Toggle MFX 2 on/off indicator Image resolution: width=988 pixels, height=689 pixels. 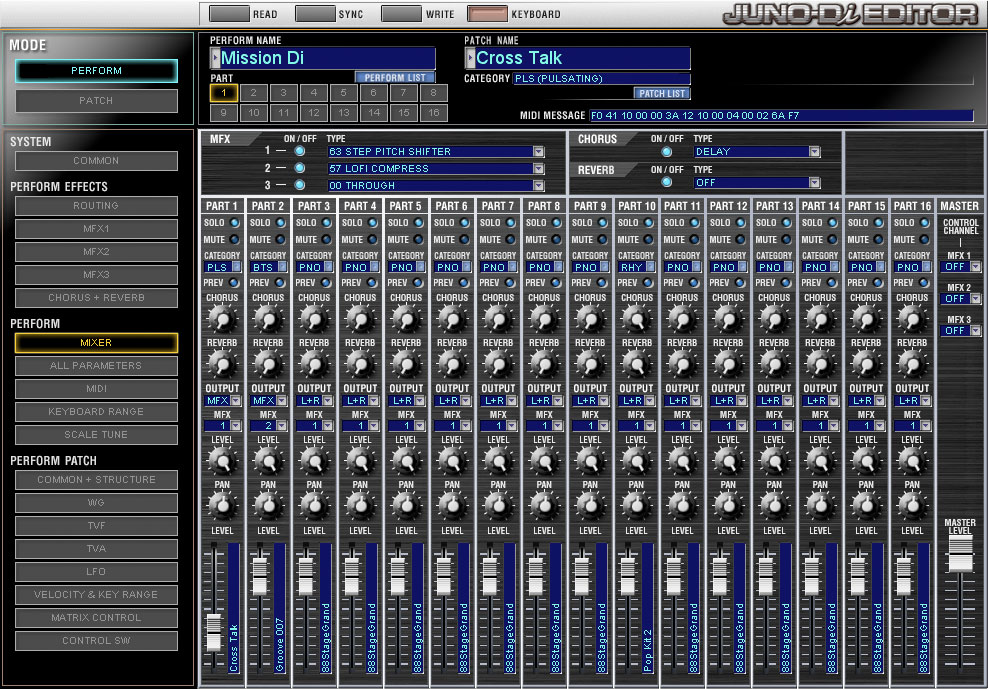(300, 168)
